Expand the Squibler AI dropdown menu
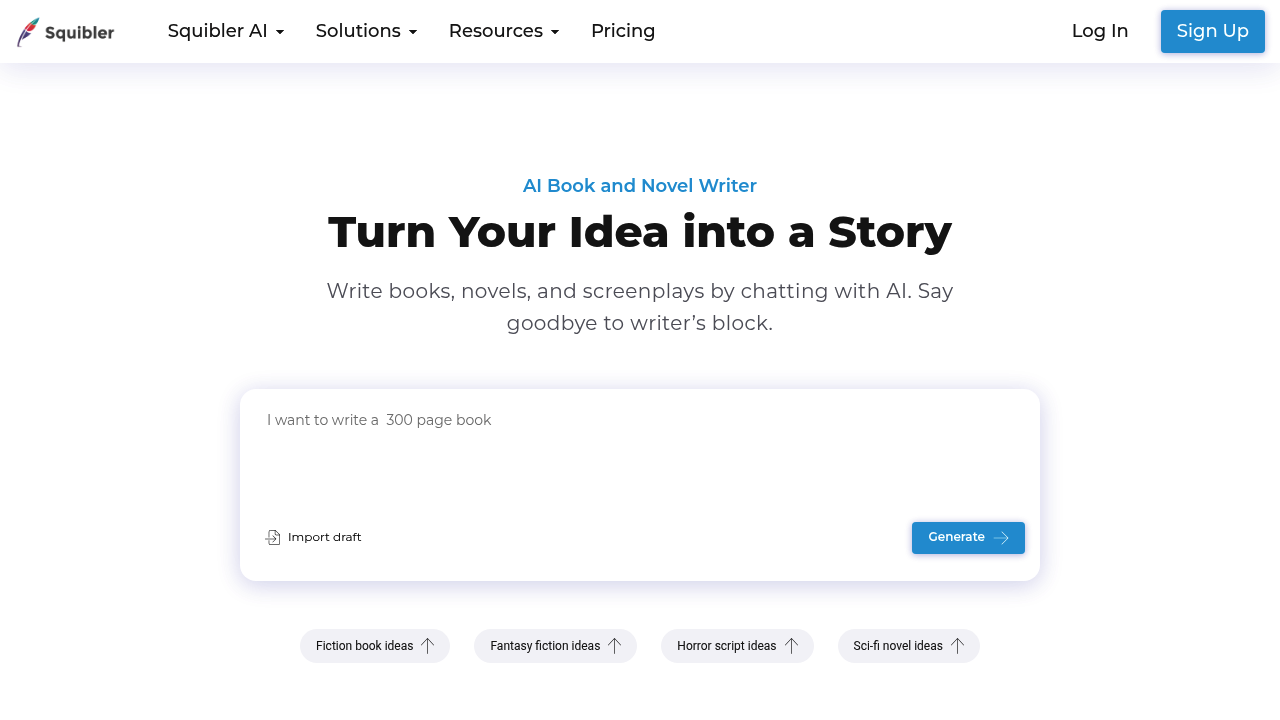Image resolution: width=1280 pixels, height=720 pixels. [226, 31]
